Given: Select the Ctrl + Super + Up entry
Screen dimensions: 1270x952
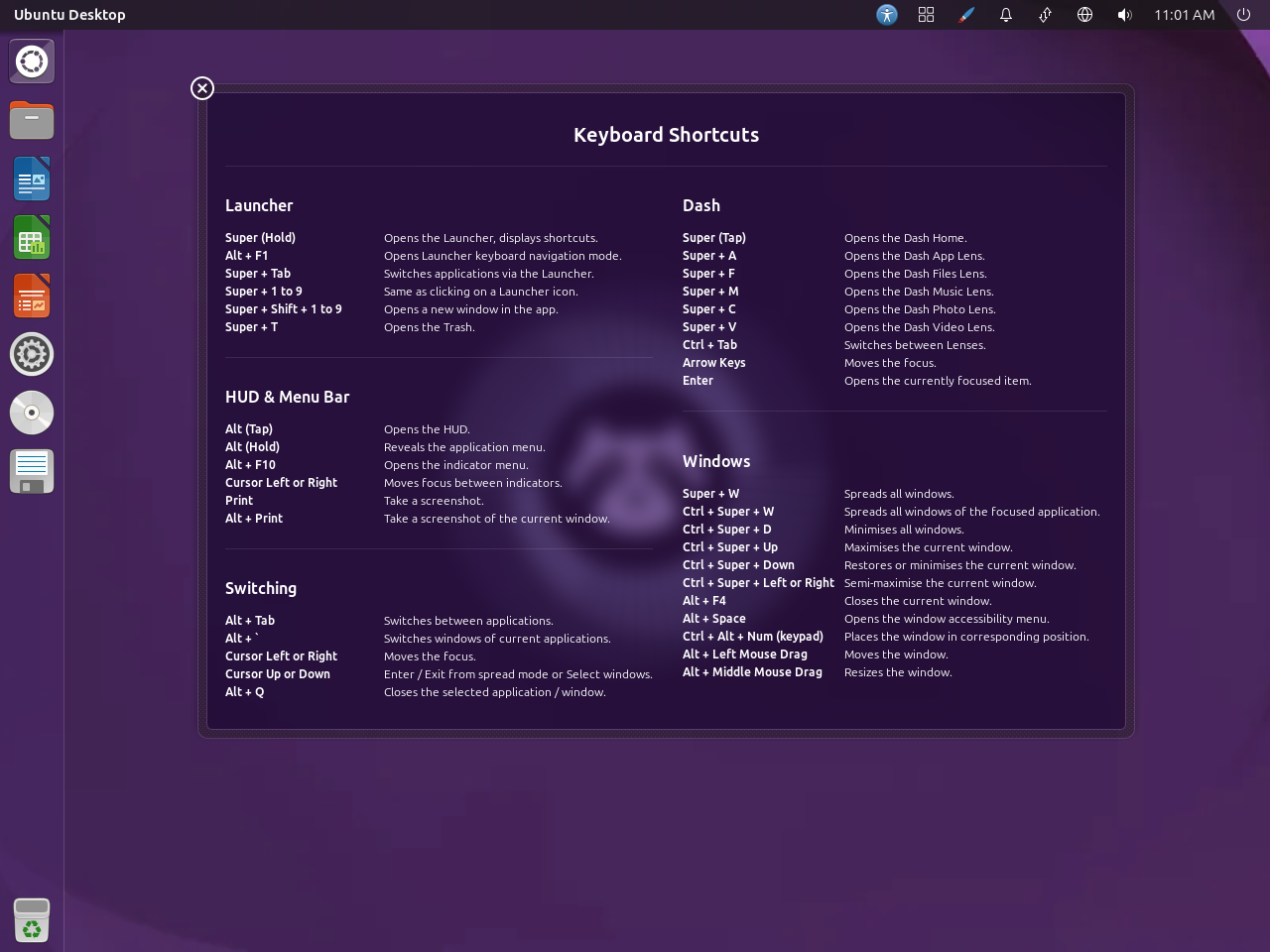Looking at the screenshot, I should pyautogui.click(x=730, y=547).
